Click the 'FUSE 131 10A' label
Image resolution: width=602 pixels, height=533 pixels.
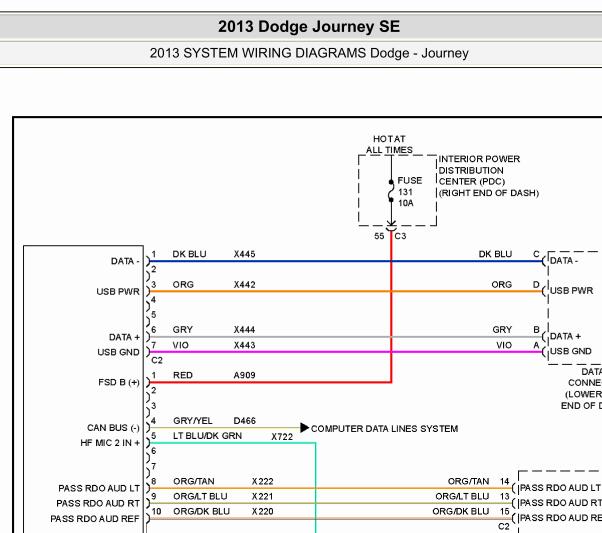tap(410, 192)
